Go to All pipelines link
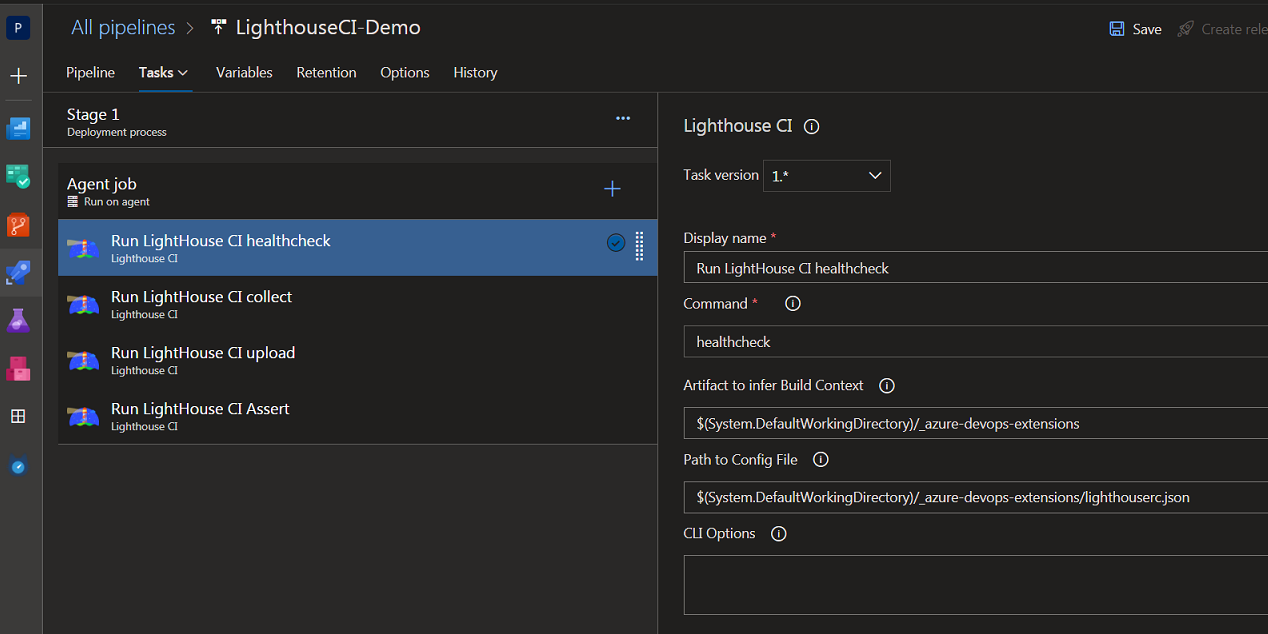1268x634 pixels. 123,28
